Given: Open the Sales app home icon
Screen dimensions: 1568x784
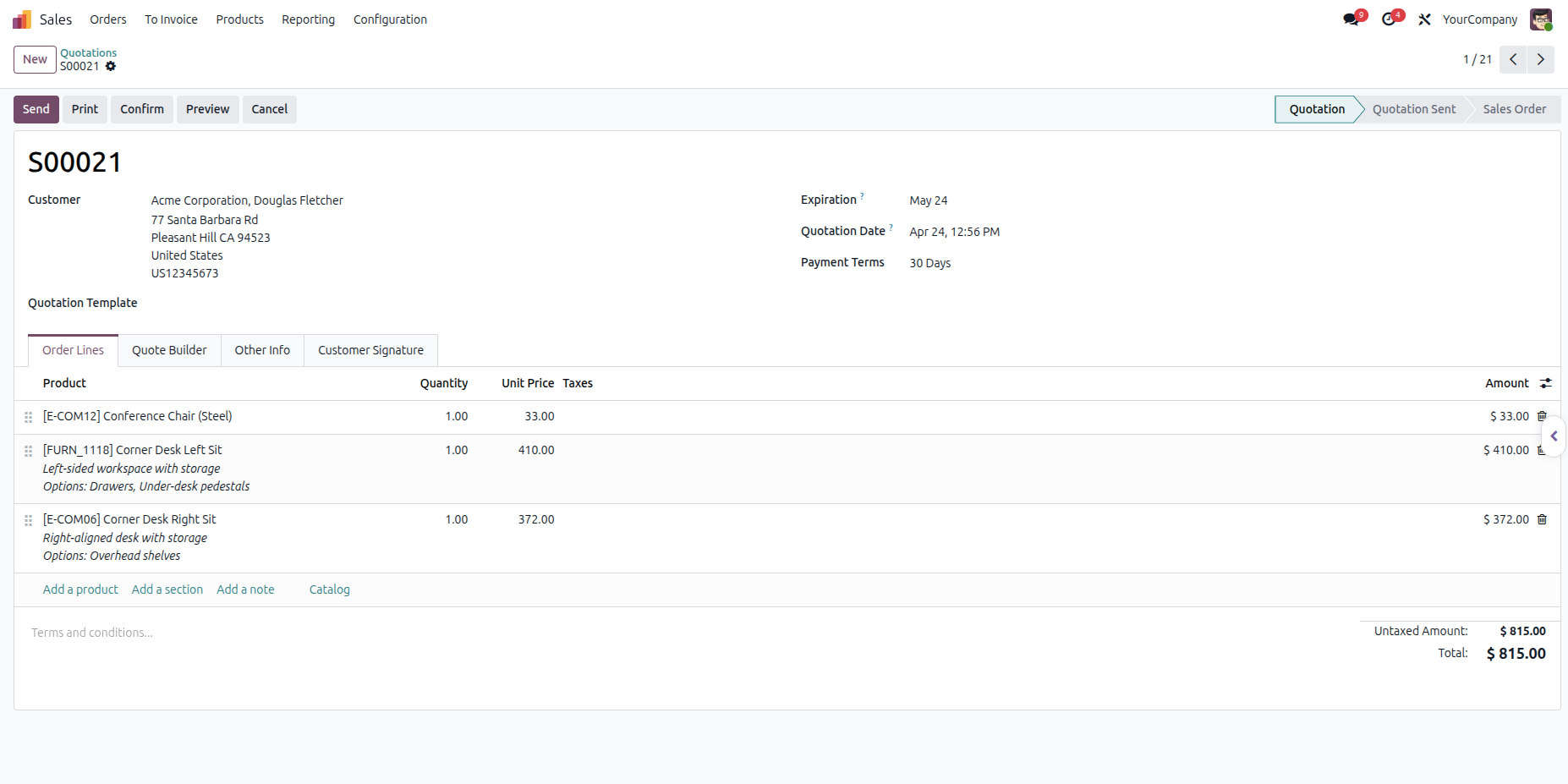Looking at the screenshot, I should click(22, 19).
